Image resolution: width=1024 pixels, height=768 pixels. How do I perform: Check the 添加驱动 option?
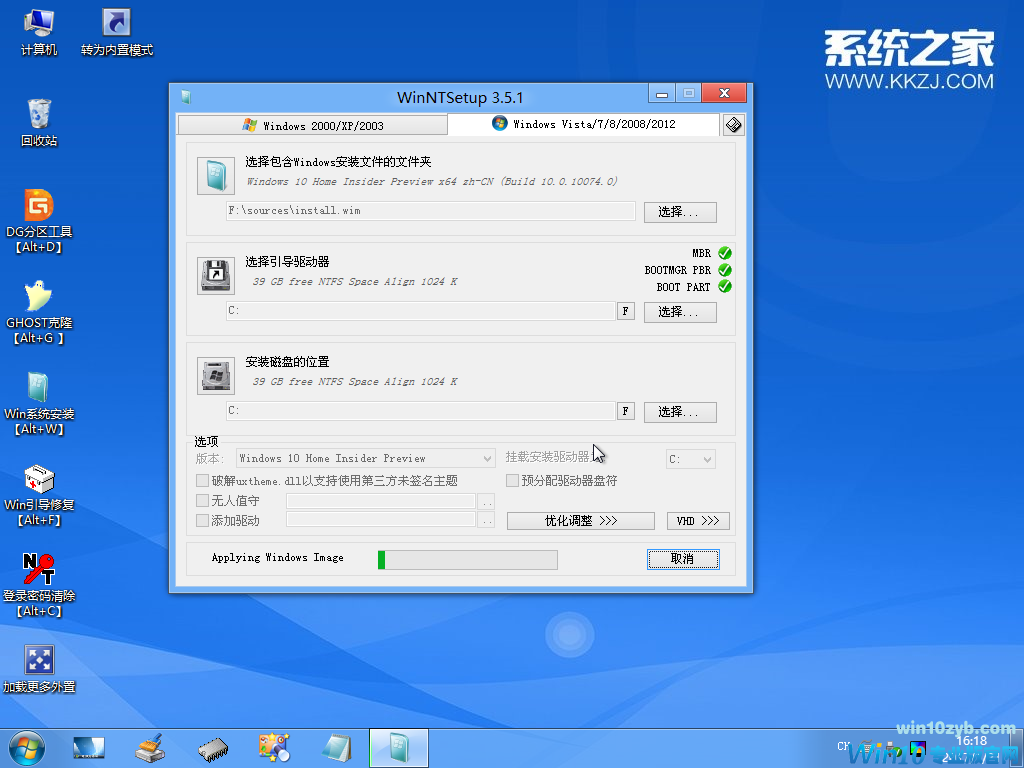pyautogui.click(x=202, y=520)
